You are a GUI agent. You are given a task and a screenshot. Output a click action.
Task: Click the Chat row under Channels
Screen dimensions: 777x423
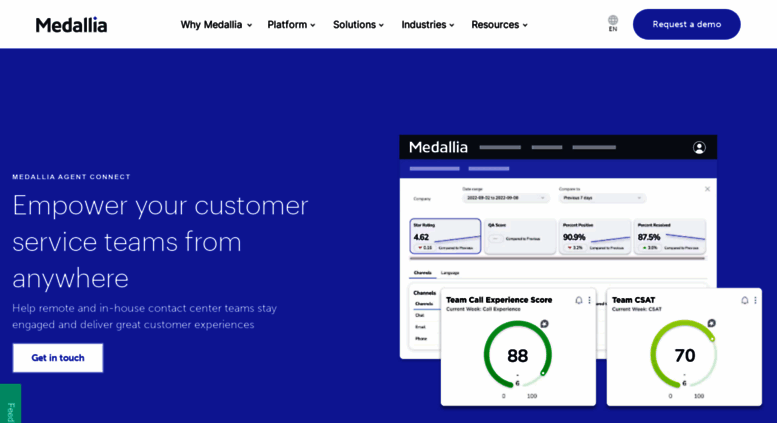click(x=420, y=316)
